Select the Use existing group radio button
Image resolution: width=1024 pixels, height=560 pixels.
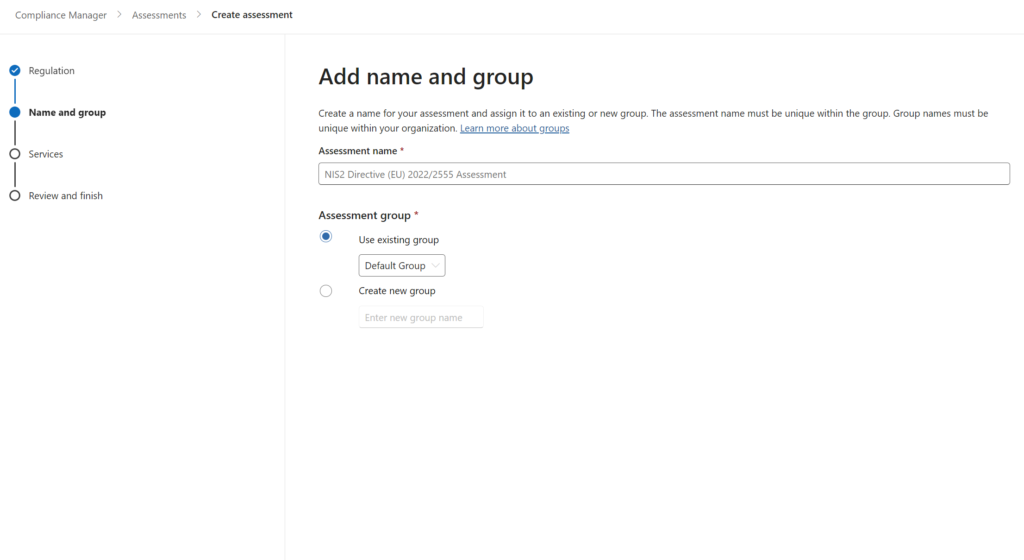point(326,236)
